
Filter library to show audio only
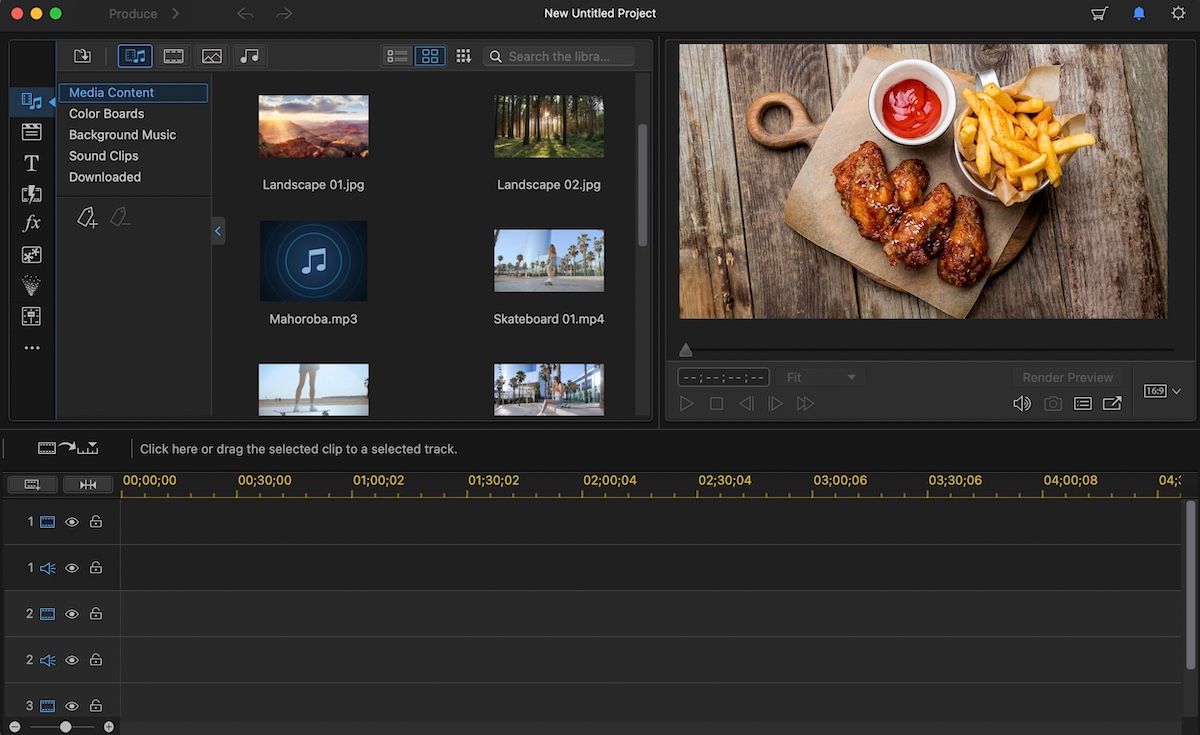click(x=250, y=56)
